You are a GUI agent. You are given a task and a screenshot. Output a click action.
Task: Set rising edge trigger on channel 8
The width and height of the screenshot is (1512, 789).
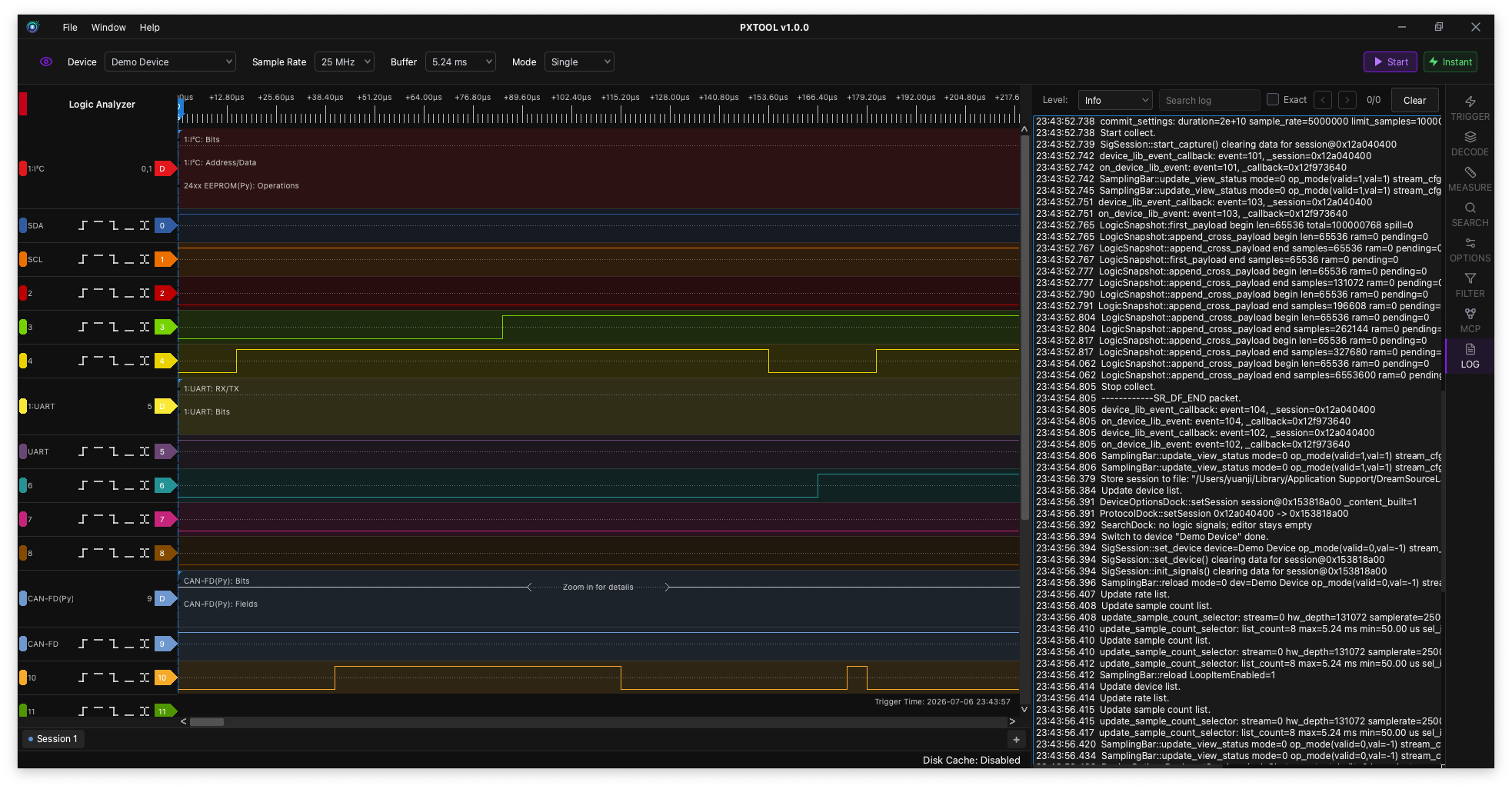[83, 553]
